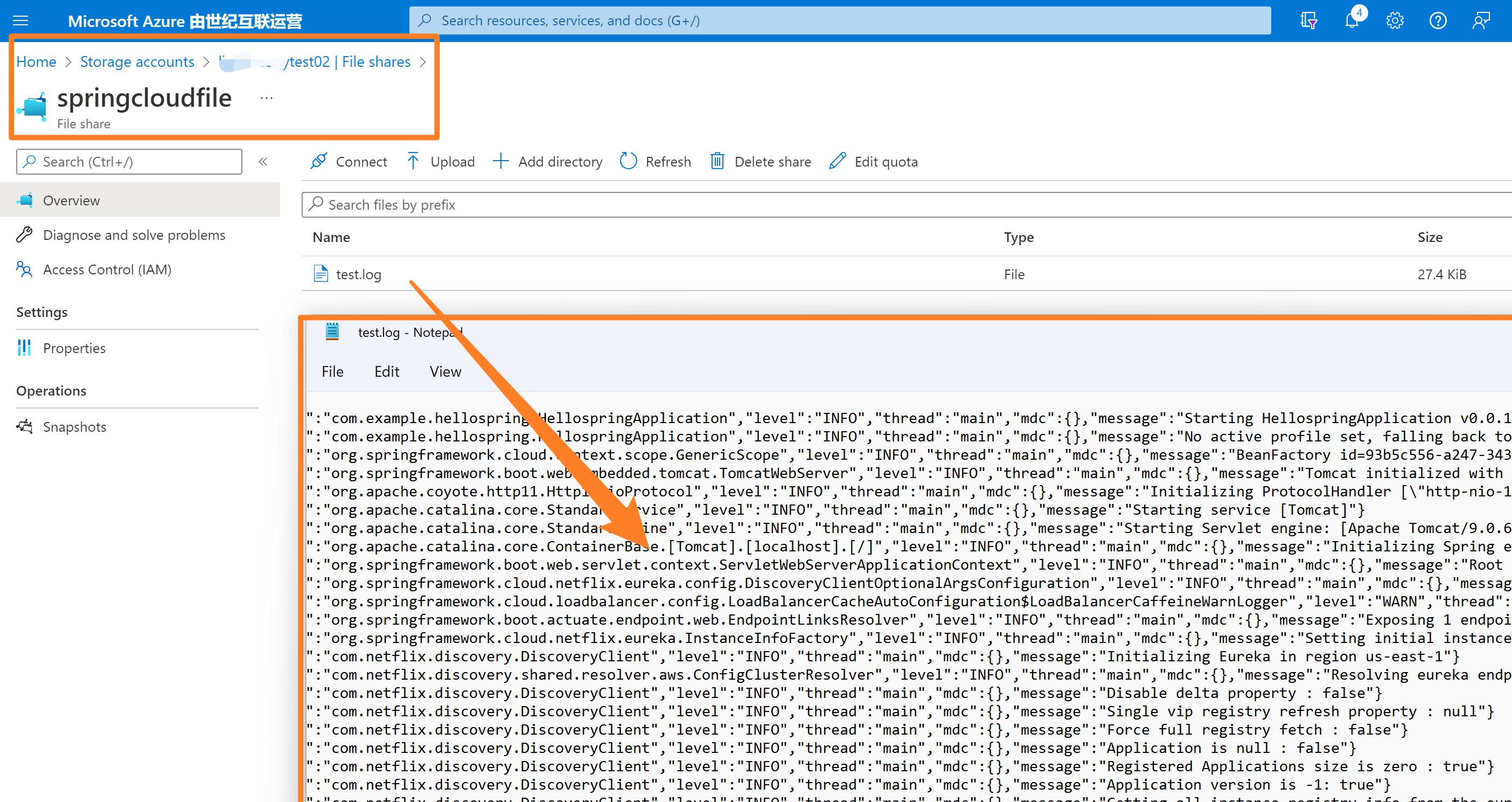Click Connect in the file share toolbar
The width and height of the screenshot is (1512, 802).
click(349, 162)
